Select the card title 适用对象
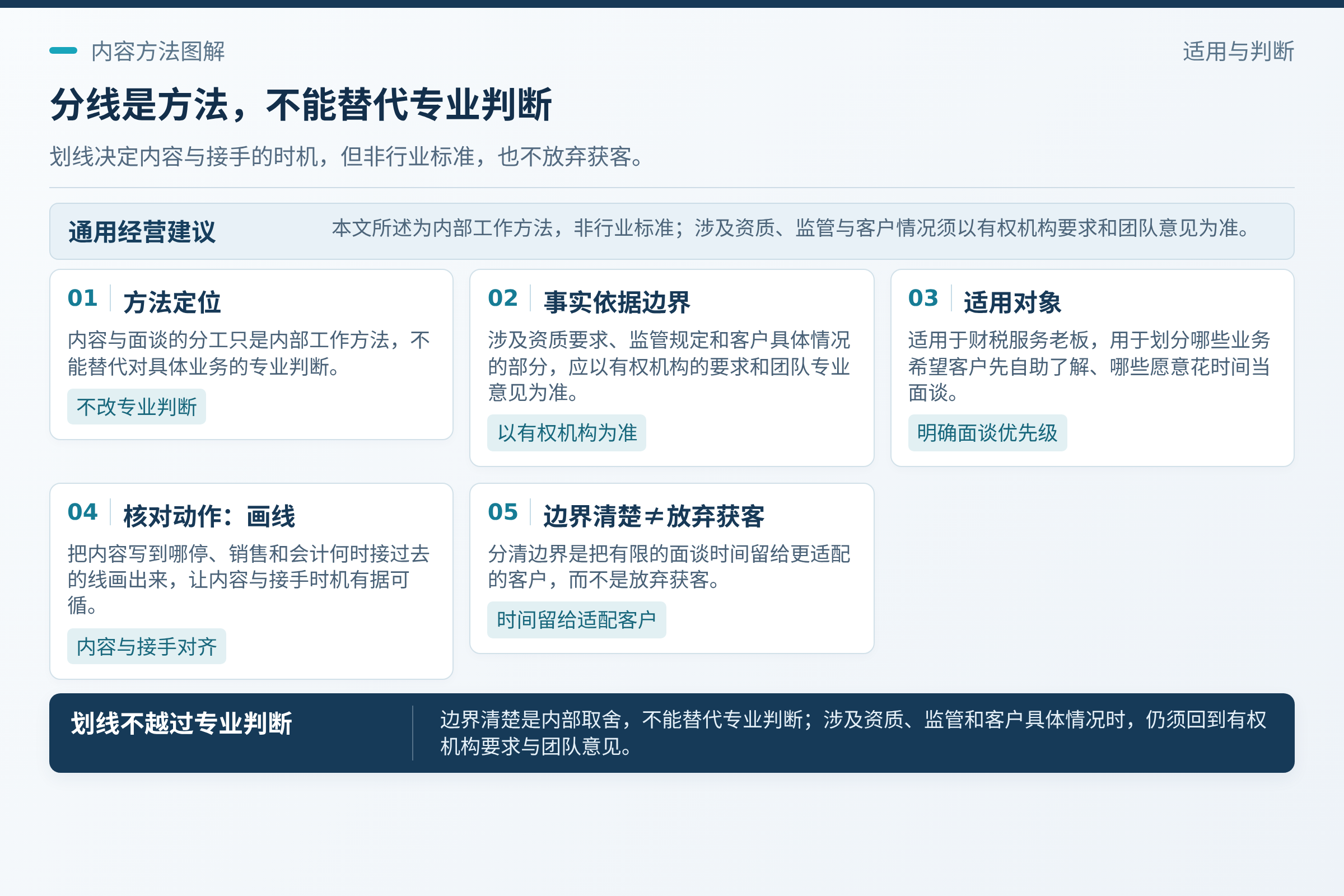Viewport: 1344px width, 896px height. [x=1012, y=302]
